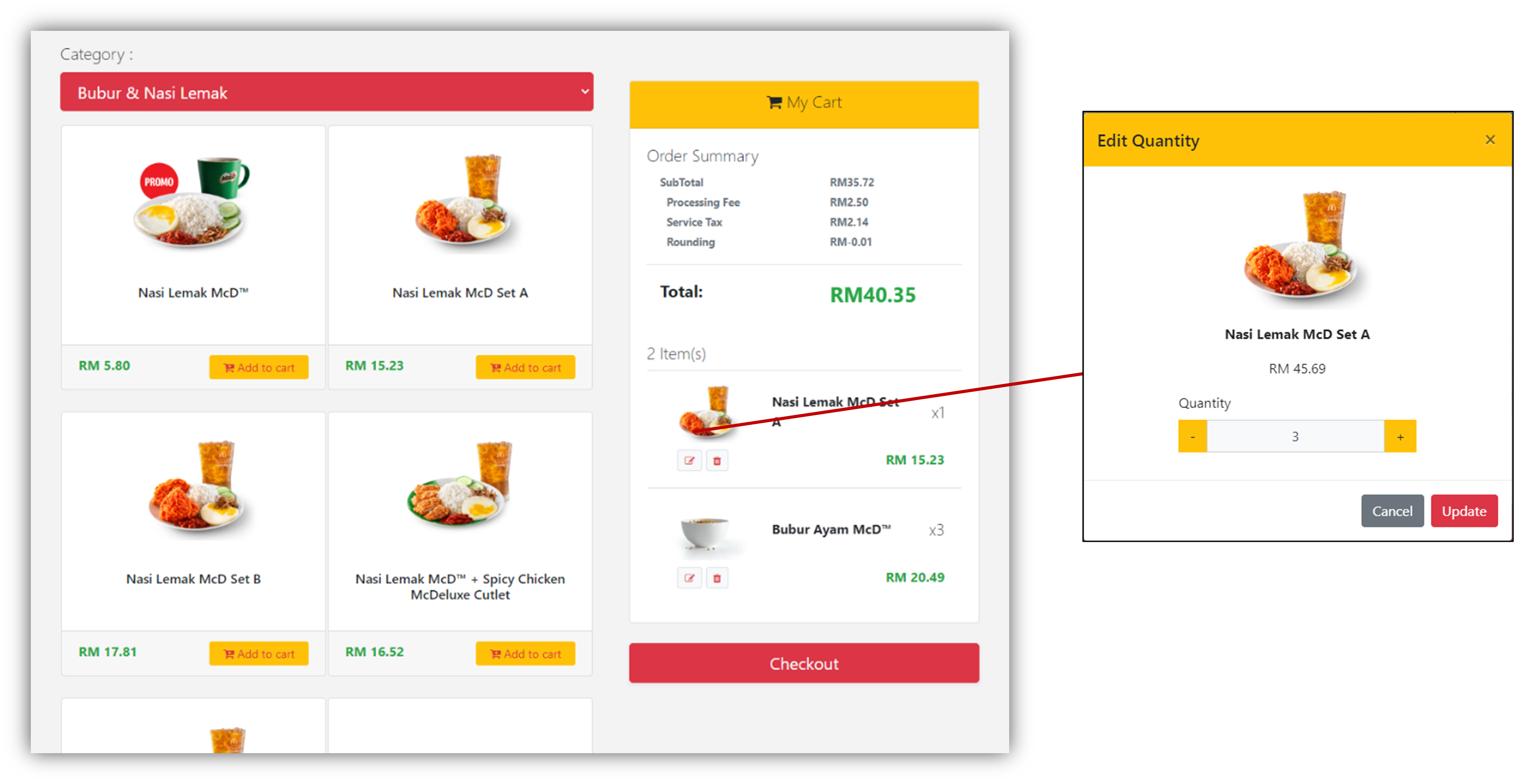Open the Bubur & Nasi Lemak category dropdown
Viewport: 1514px width, 784px height.
(327, 92)
